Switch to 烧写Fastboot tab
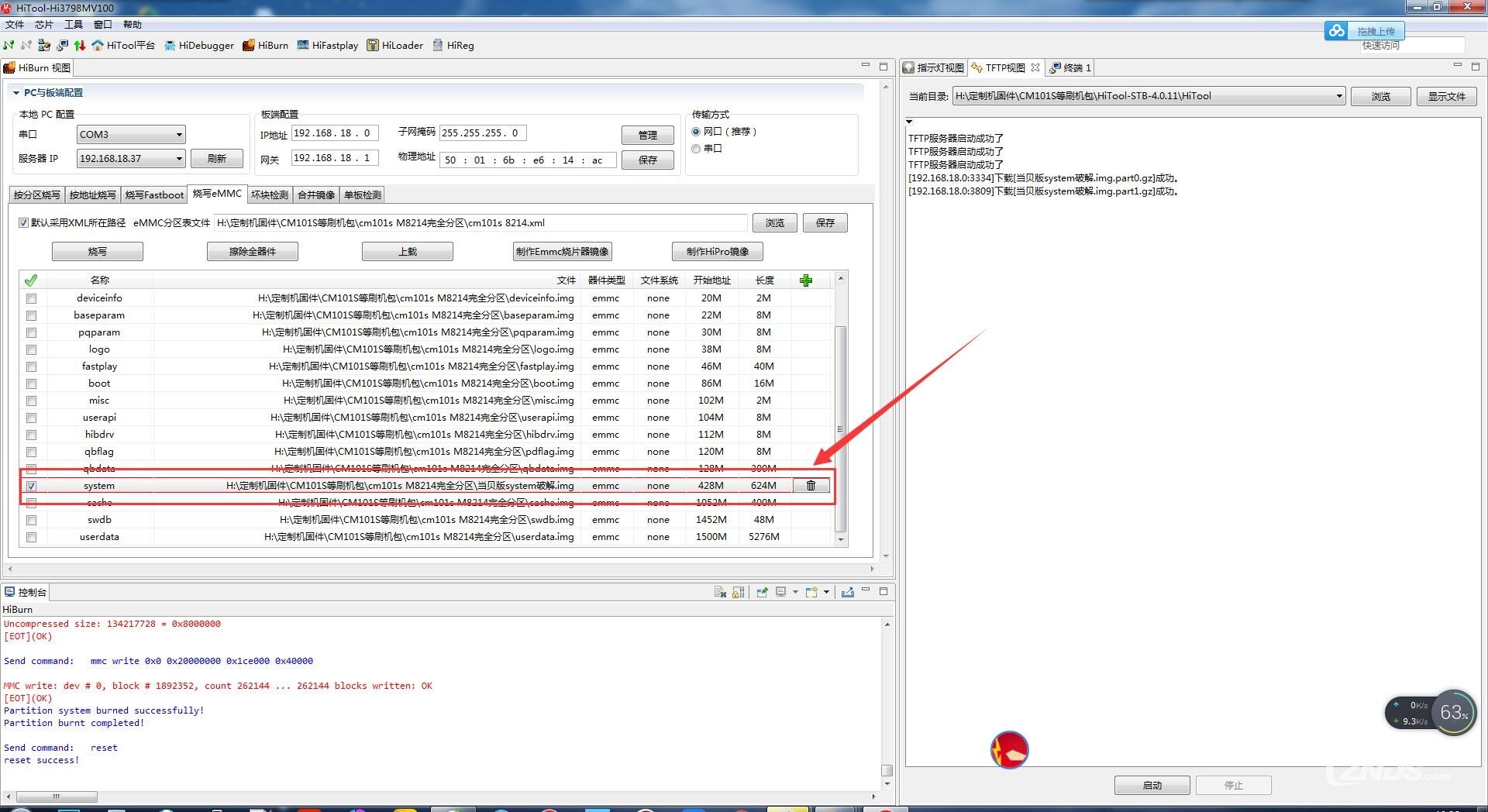The width and height of the screenshot is (1488, 812). (154, 195)
